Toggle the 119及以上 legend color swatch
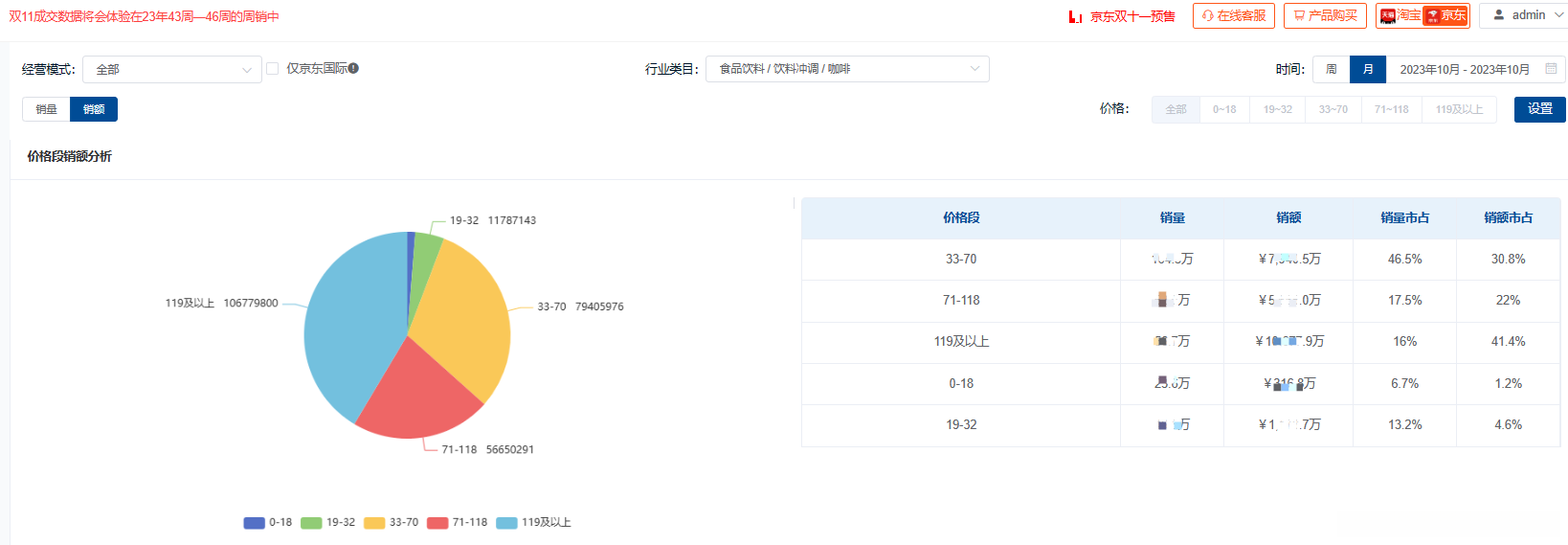 [506, 523]
